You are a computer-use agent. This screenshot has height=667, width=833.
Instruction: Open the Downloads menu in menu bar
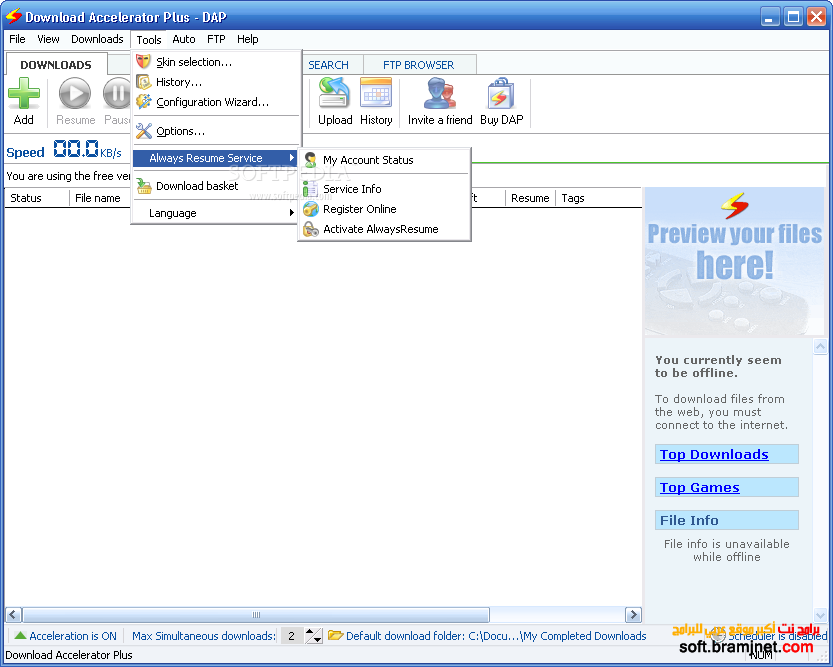(x=97, y=39)
